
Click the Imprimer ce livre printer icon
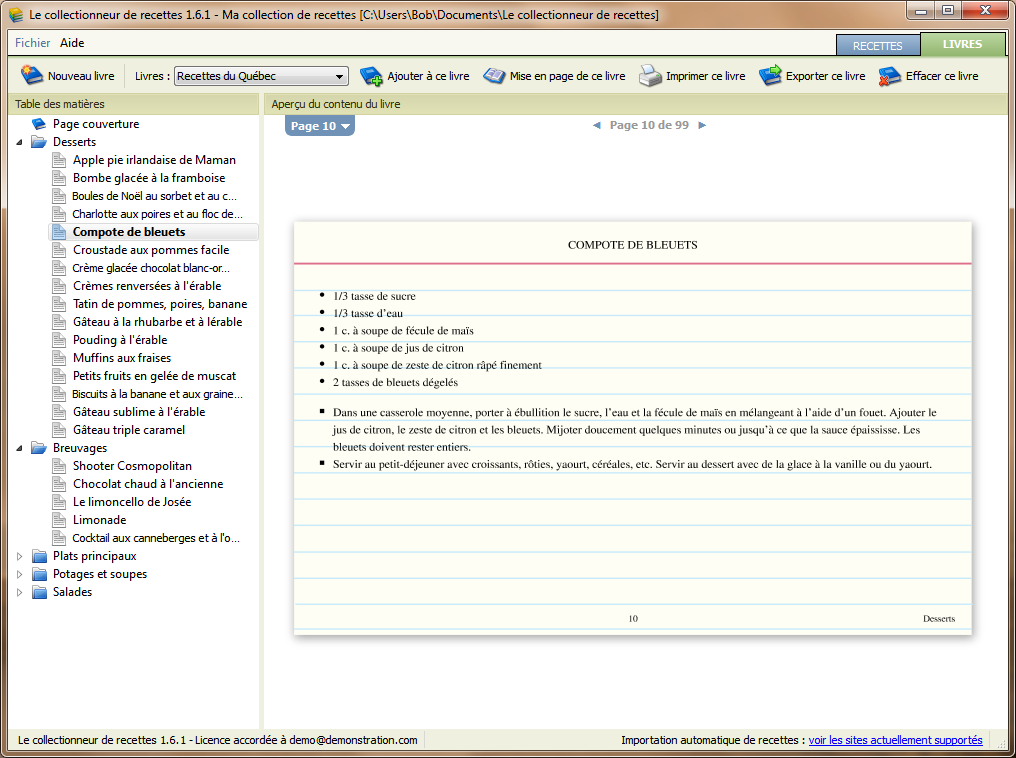650,76
